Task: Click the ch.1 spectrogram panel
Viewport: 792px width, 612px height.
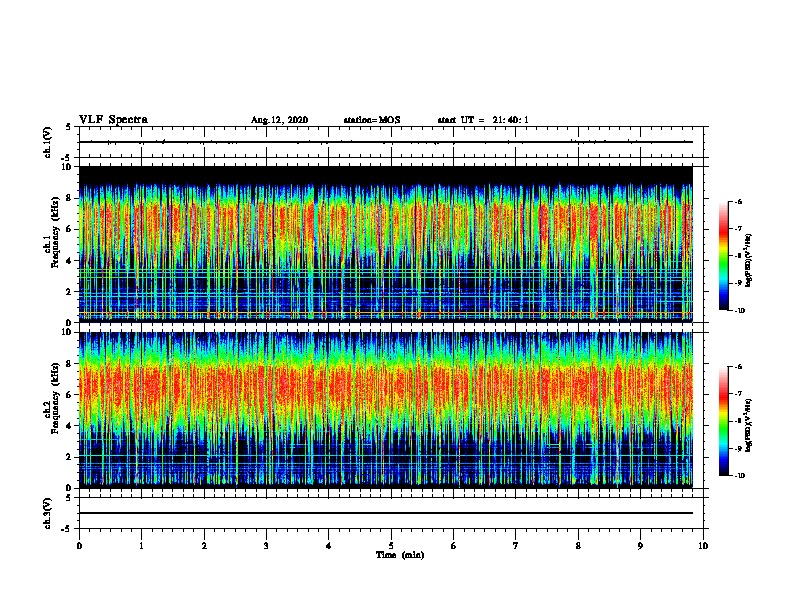Action: 386,244
